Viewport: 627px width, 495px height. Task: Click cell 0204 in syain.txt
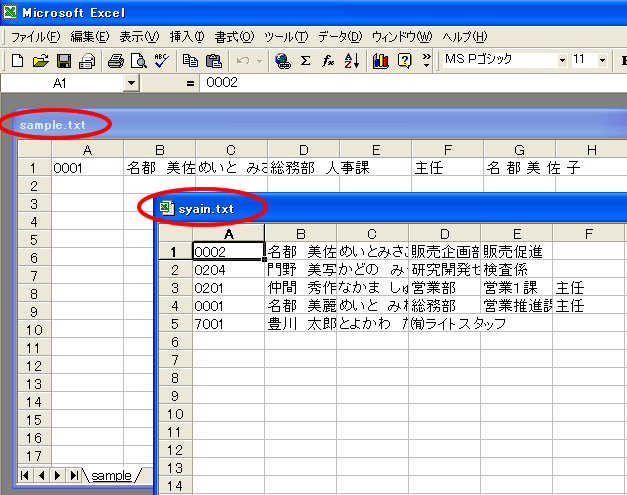(228, 270)
